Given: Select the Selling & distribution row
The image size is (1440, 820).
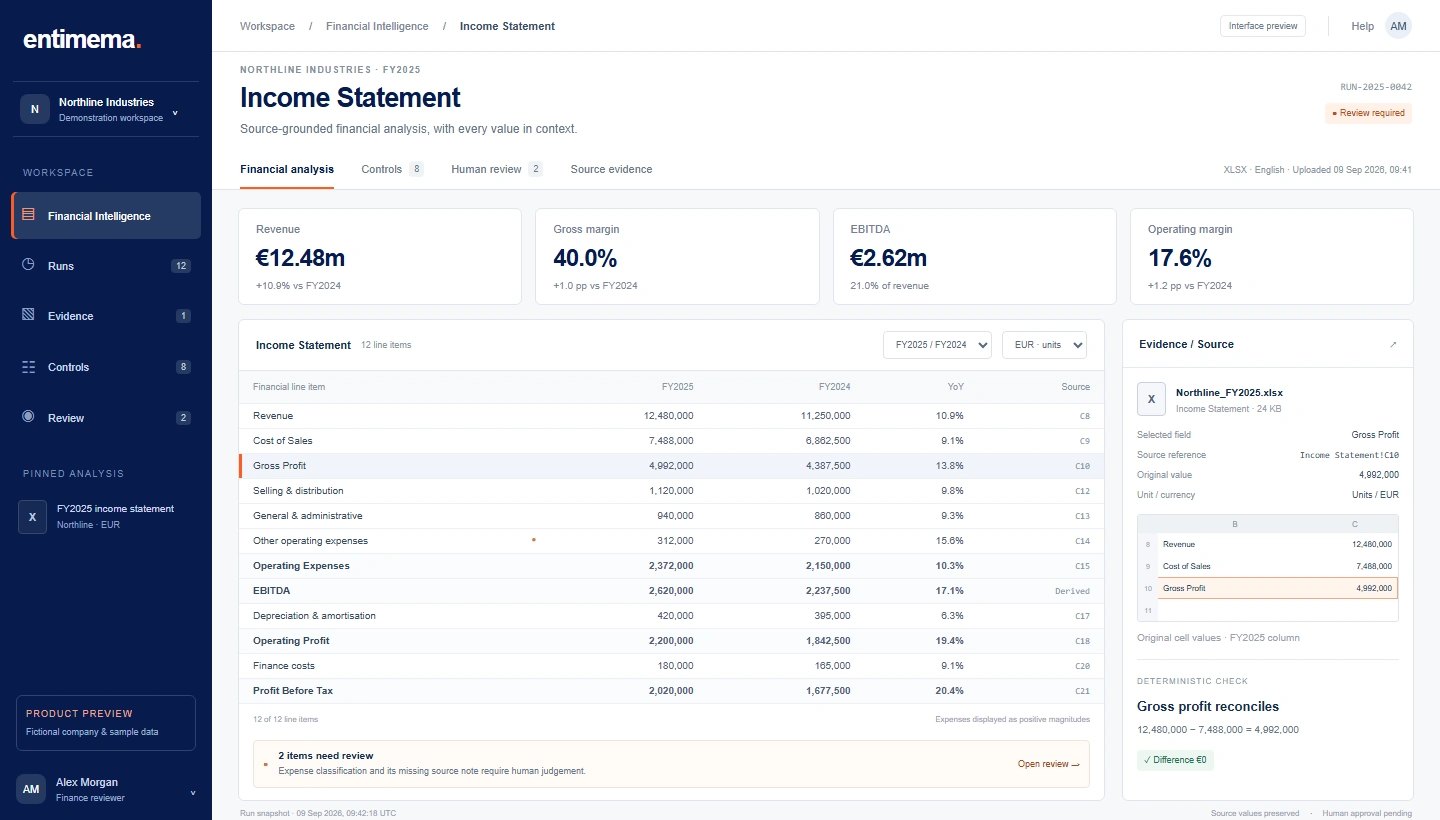Looking at the screenshot, I should pos(671,490).
